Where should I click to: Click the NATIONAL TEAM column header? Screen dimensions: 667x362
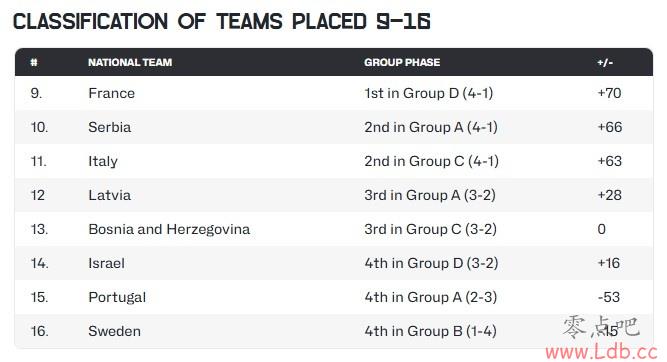130,63
